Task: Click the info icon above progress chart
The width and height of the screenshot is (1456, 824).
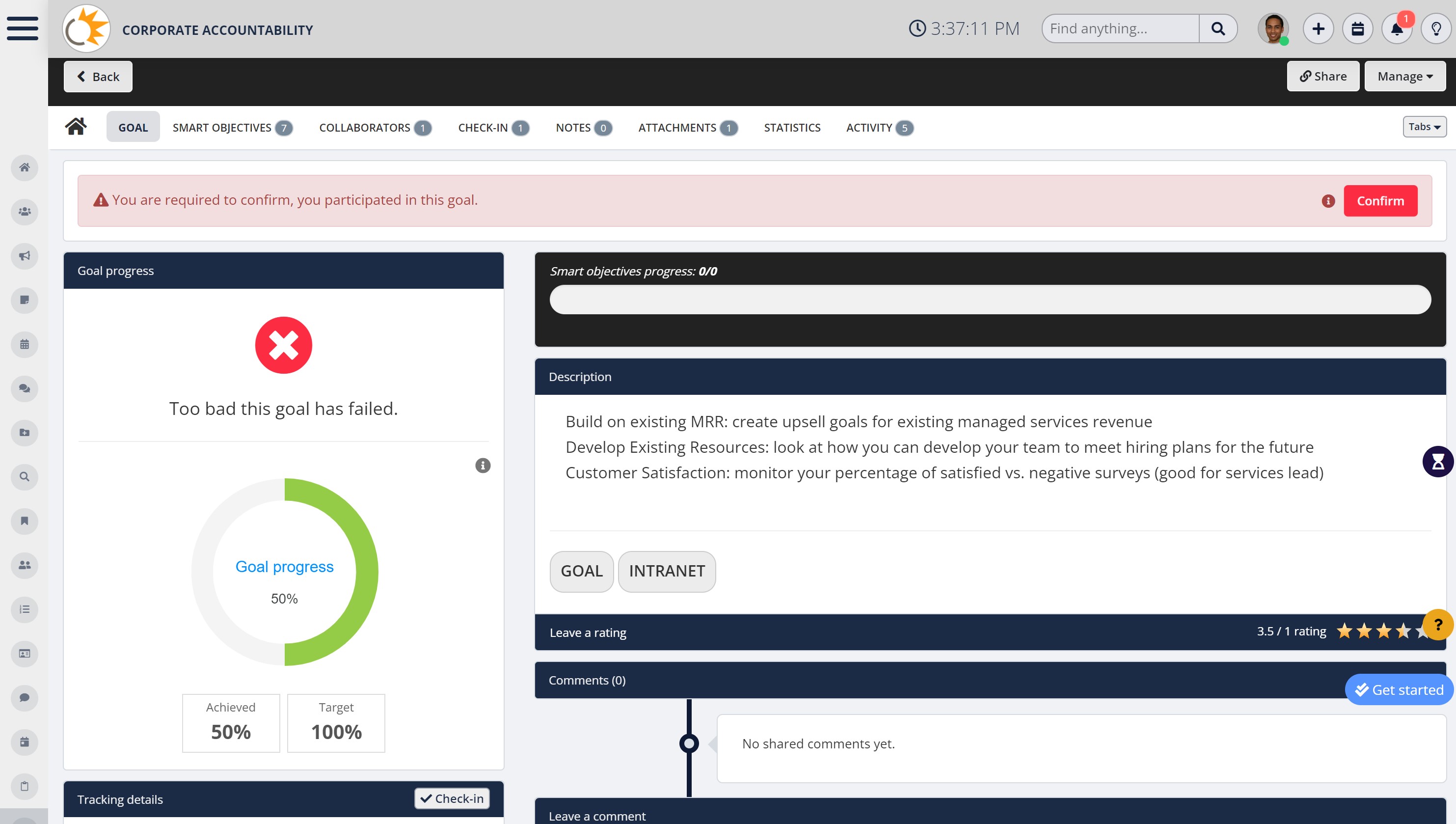Action: [x=483, y=465]
